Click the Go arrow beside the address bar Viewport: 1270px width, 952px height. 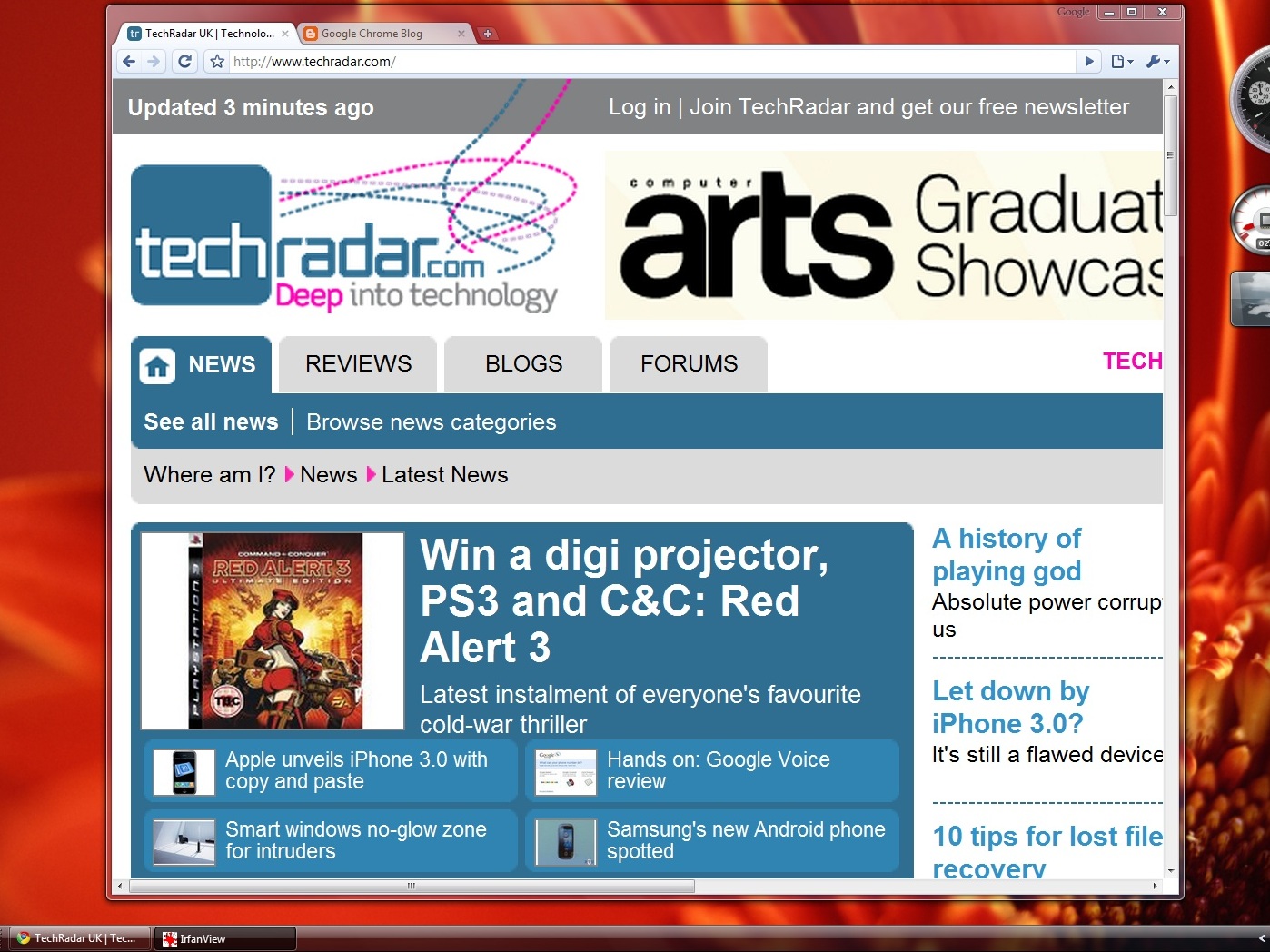(1089, 62)
